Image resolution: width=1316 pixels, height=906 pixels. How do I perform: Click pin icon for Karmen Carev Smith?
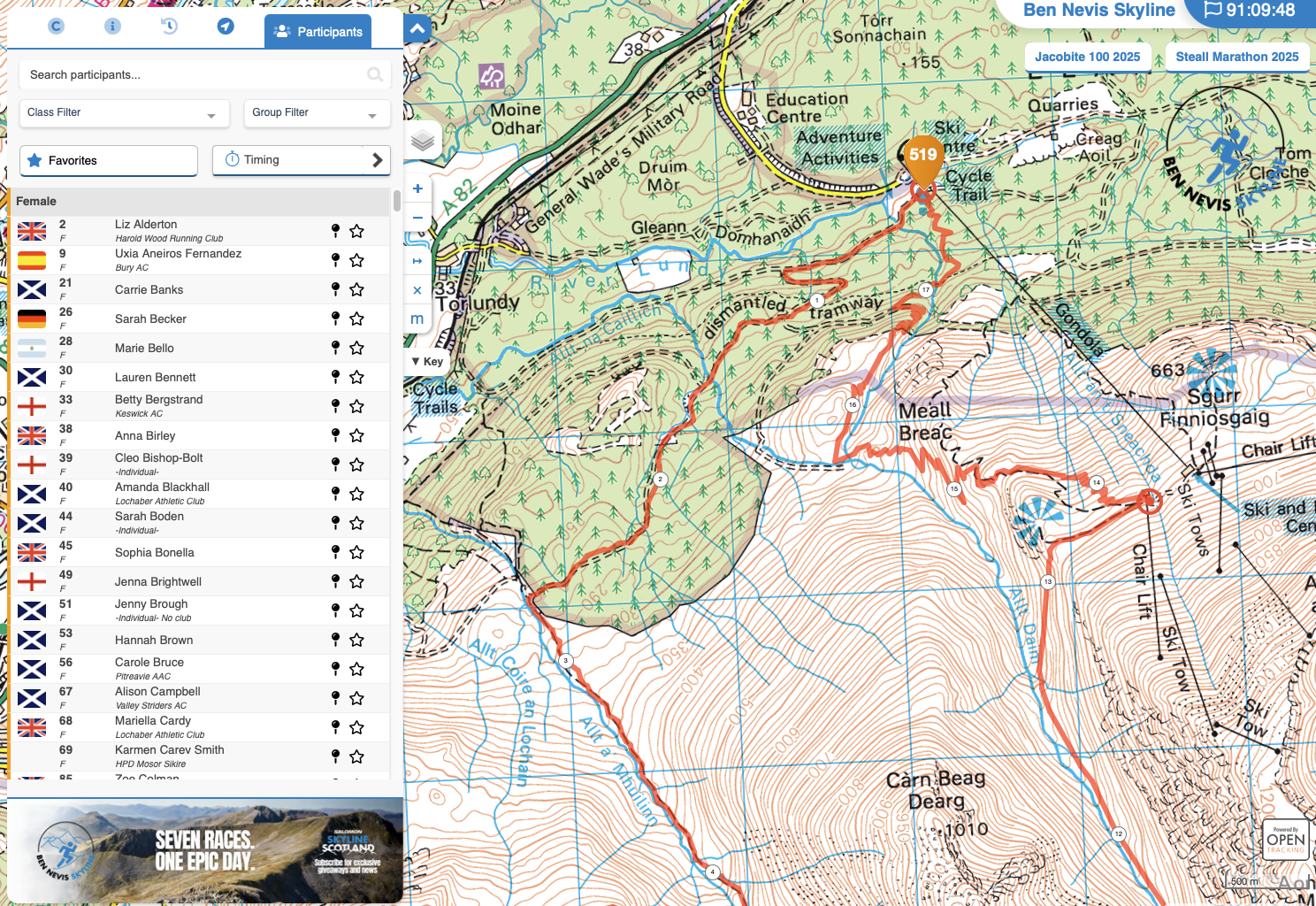tap(335, 756)
